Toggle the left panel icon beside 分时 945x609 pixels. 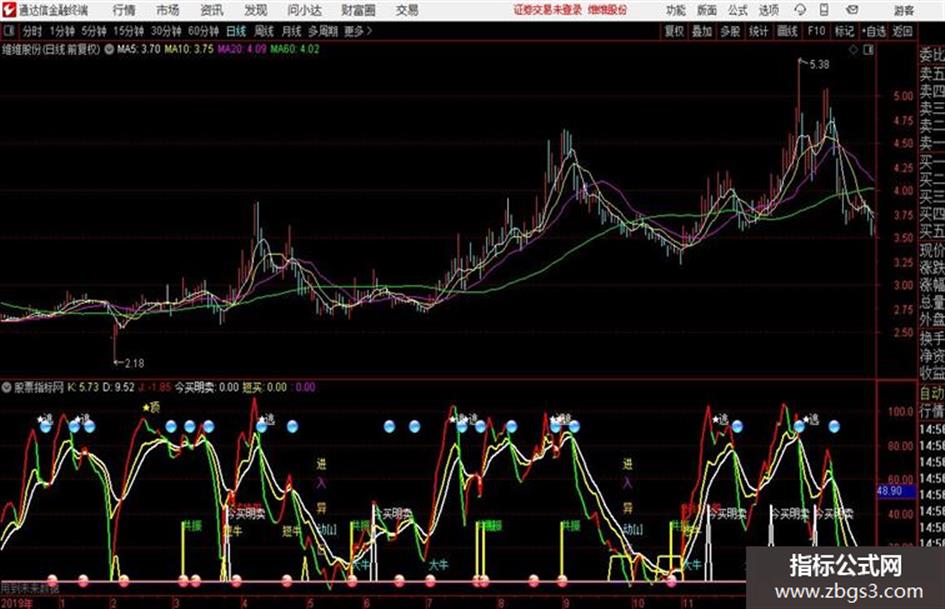pyautogui.click(x=8, y=31)
